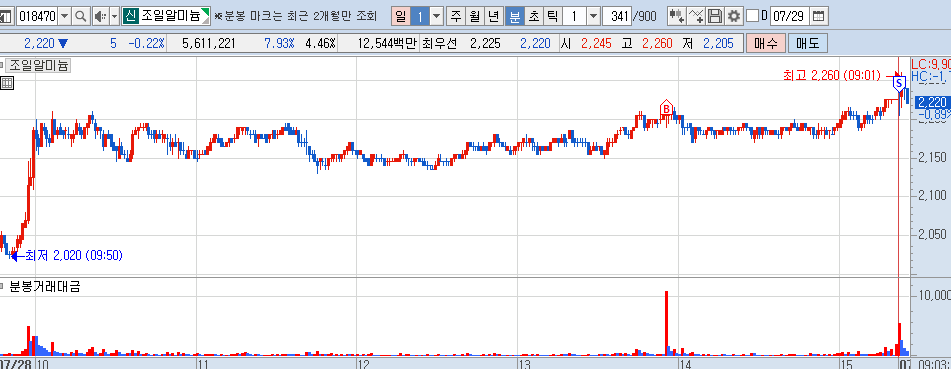Select seconds 초 chart period

point(533,16)
